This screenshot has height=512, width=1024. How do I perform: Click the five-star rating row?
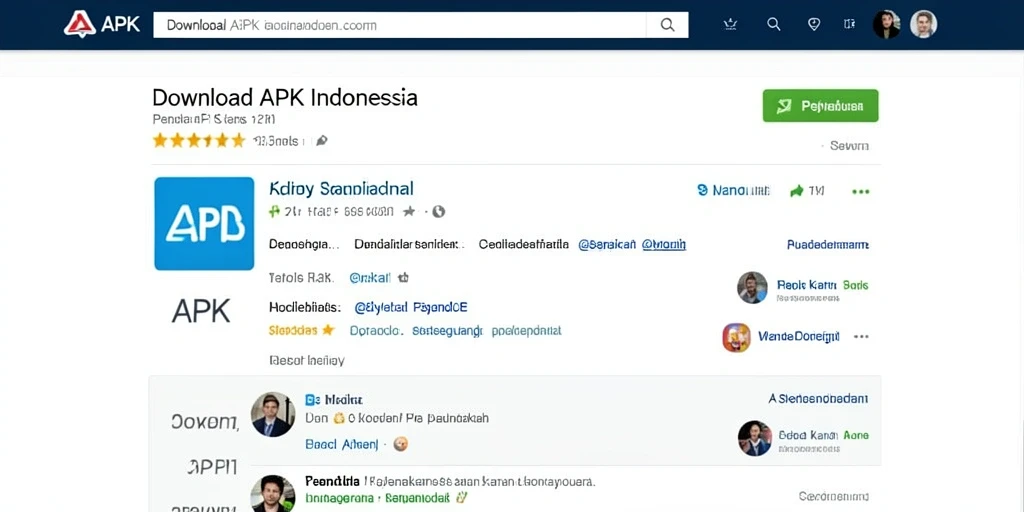199,140
